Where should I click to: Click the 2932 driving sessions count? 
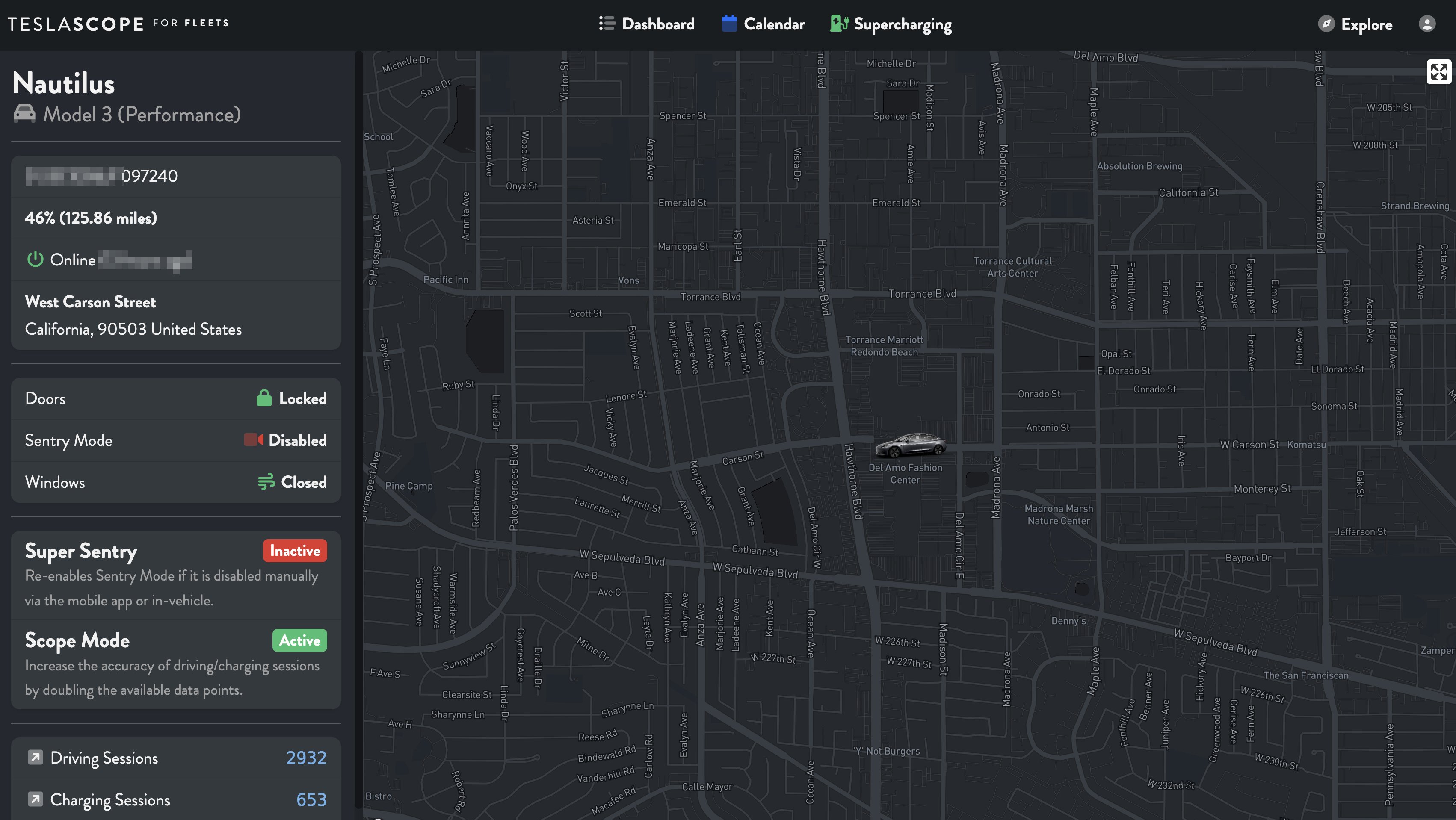tap(306, 758)
